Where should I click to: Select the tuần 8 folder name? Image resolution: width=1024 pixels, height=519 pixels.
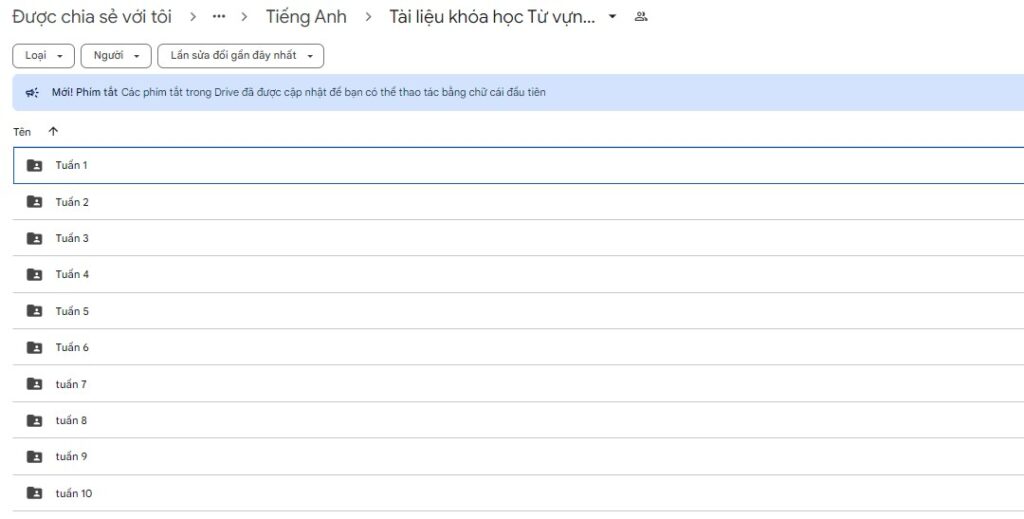click(71, 420)
